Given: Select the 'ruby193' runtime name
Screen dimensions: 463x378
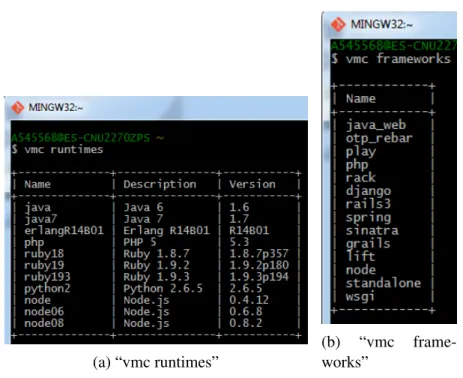Looking at the screenshot, I should tap(47, 277).
